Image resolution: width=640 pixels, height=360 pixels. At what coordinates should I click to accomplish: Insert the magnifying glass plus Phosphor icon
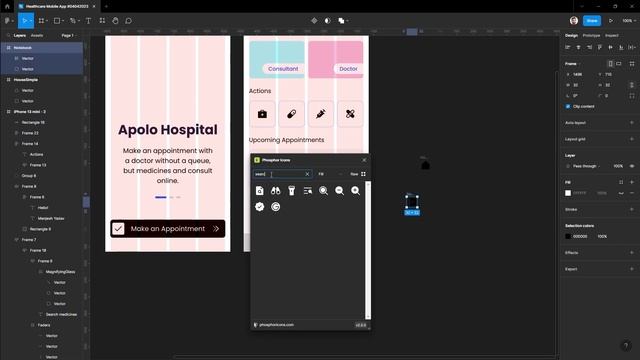[x=356, y=191]
